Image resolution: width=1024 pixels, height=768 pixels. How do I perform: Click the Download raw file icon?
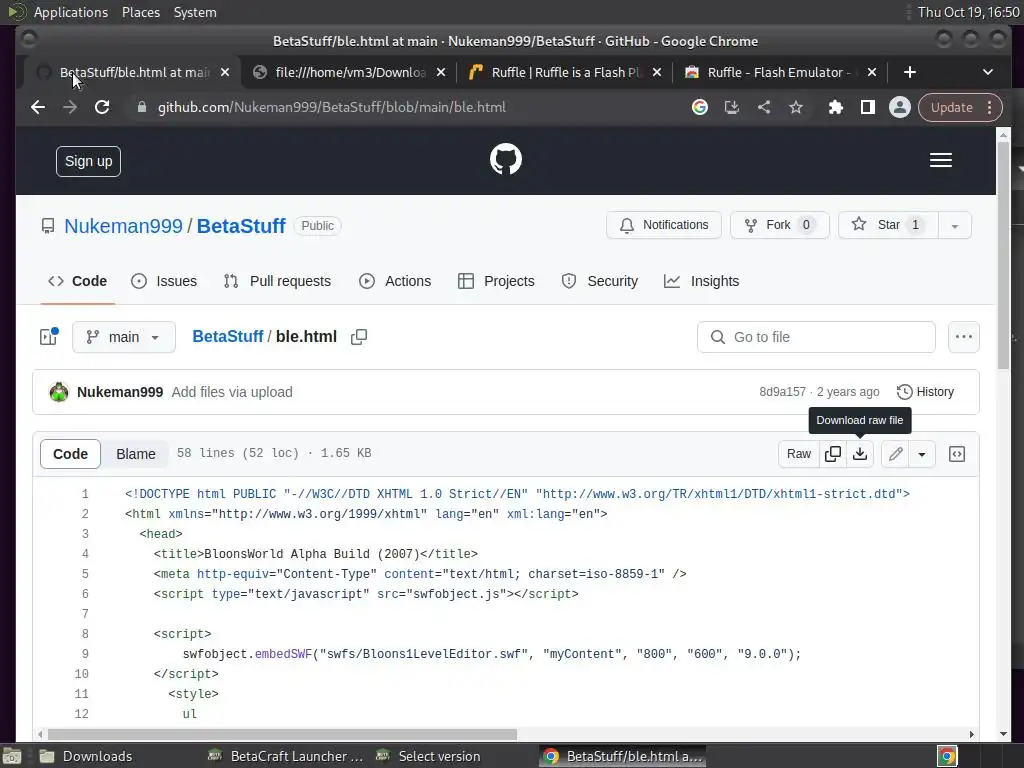[x=860, y=454]
